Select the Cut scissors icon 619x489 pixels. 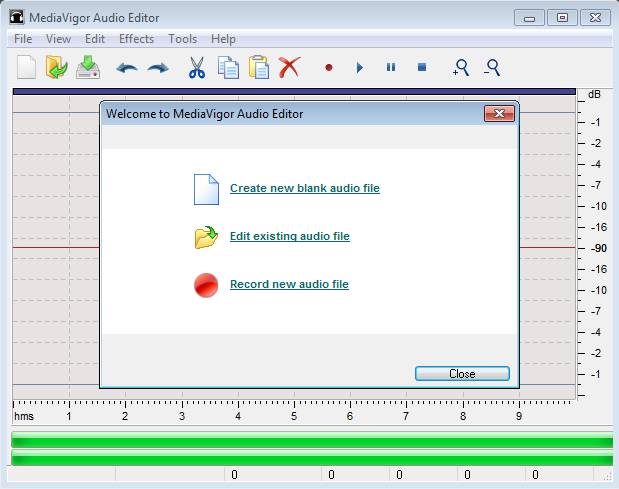click(197, 68)
